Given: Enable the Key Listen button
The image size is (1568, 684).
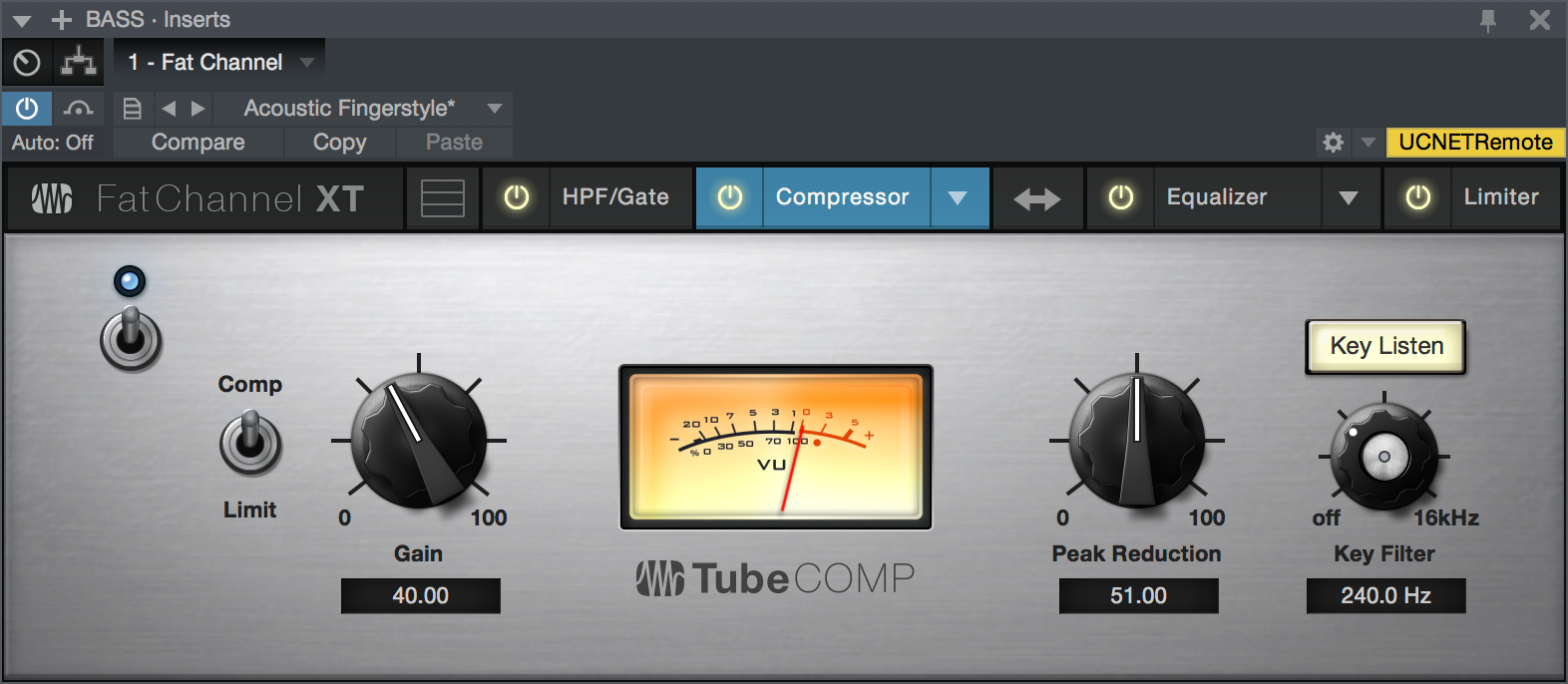Looking at the screenshot, I should pos(1386,347).
